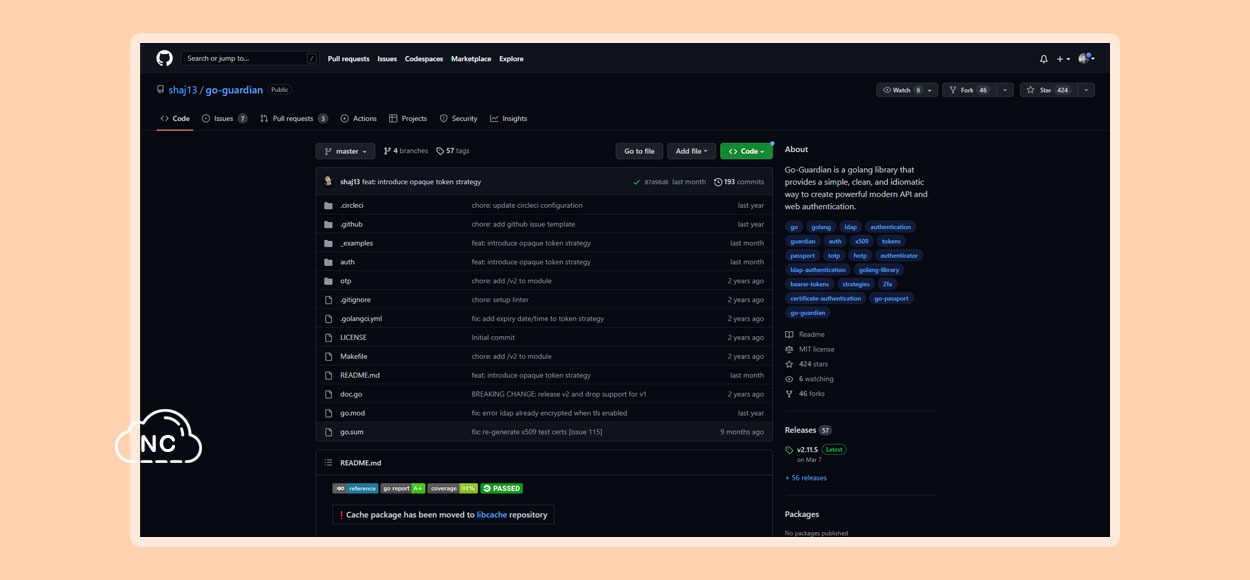Switch to the Projects tab

click(x=408, y=118)
